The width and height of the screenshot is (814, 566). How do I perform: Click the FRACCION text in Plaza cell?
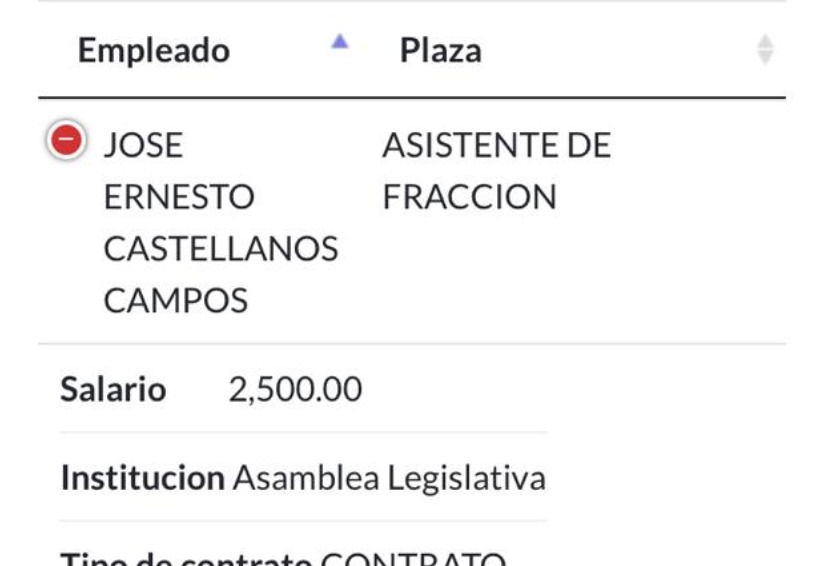[x=469, y=197]
